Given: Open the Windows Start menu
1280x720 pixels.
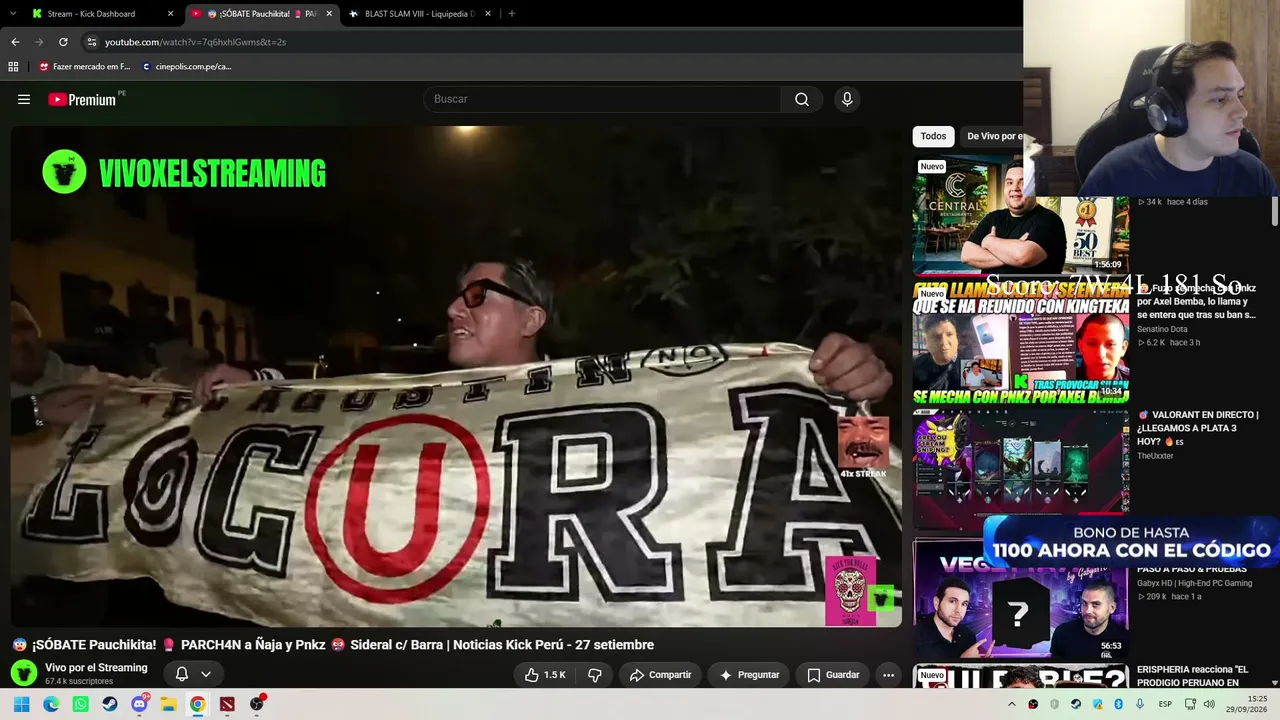Looking at the screenshot, I should [22, 704].
